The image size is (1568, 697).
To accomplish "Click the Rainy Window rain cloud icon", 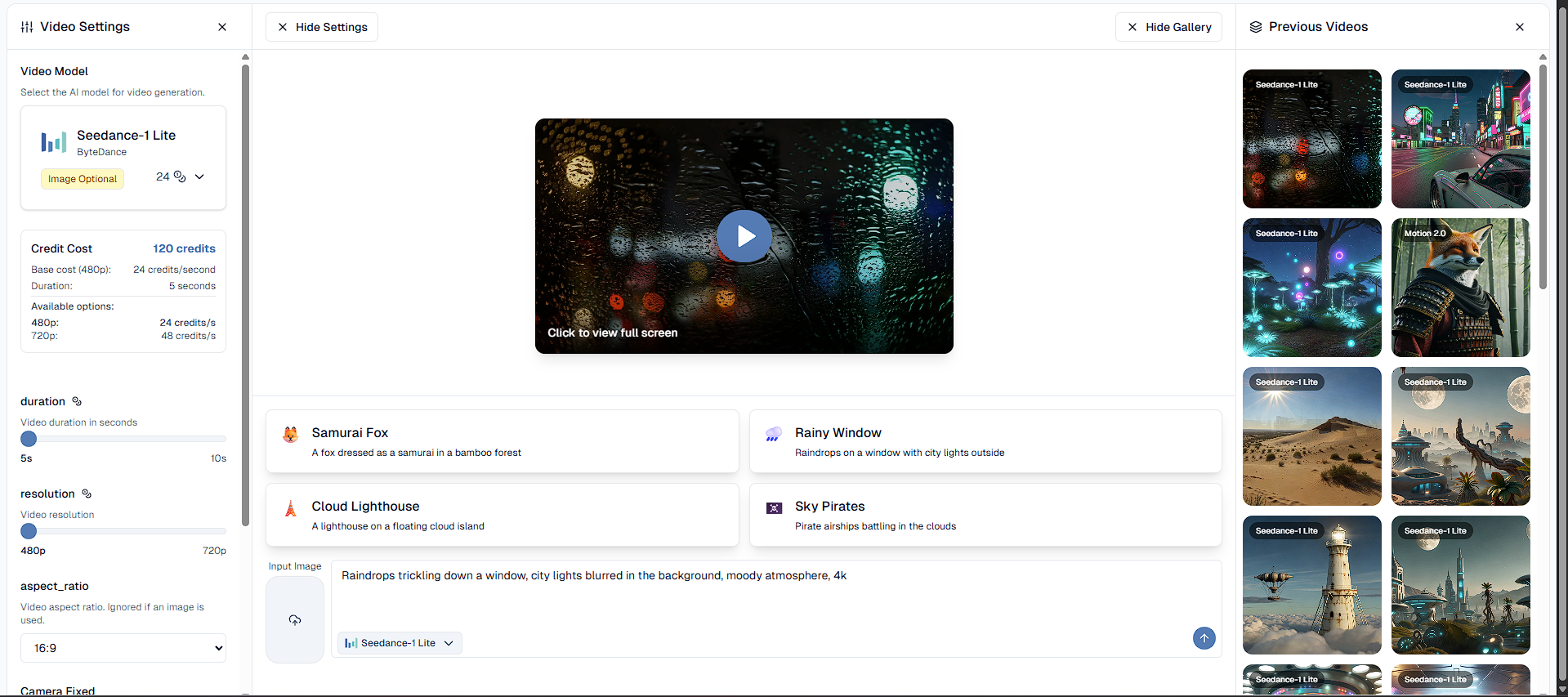I will pos(774,434).
